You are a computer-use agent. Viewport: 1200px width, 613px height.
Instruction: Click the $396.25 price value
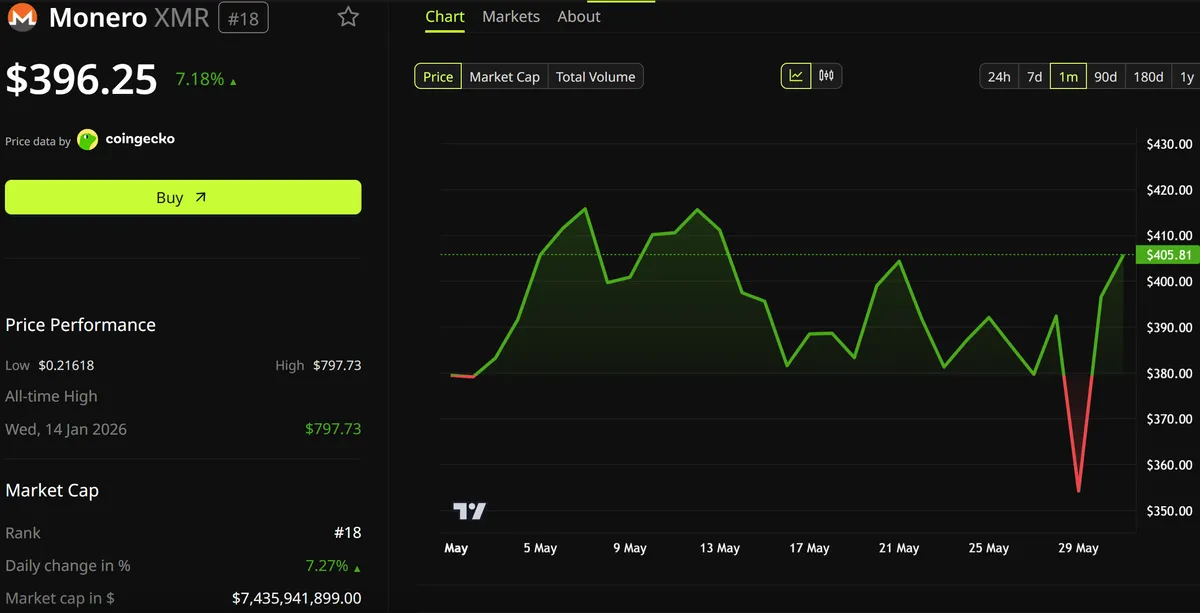[82, 79]
